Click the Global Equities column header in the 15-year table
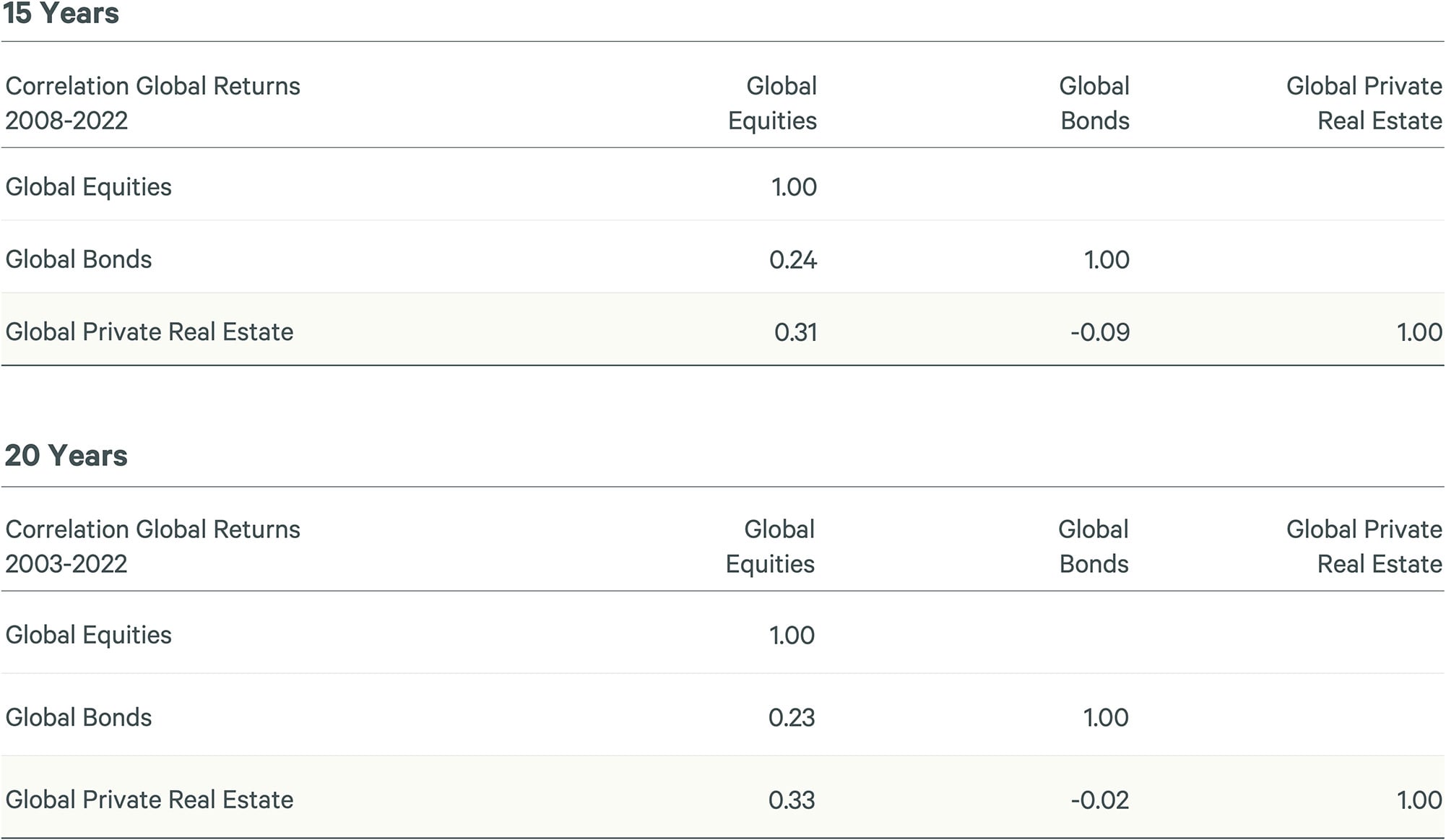1446x840 pixels. [773, 103]
